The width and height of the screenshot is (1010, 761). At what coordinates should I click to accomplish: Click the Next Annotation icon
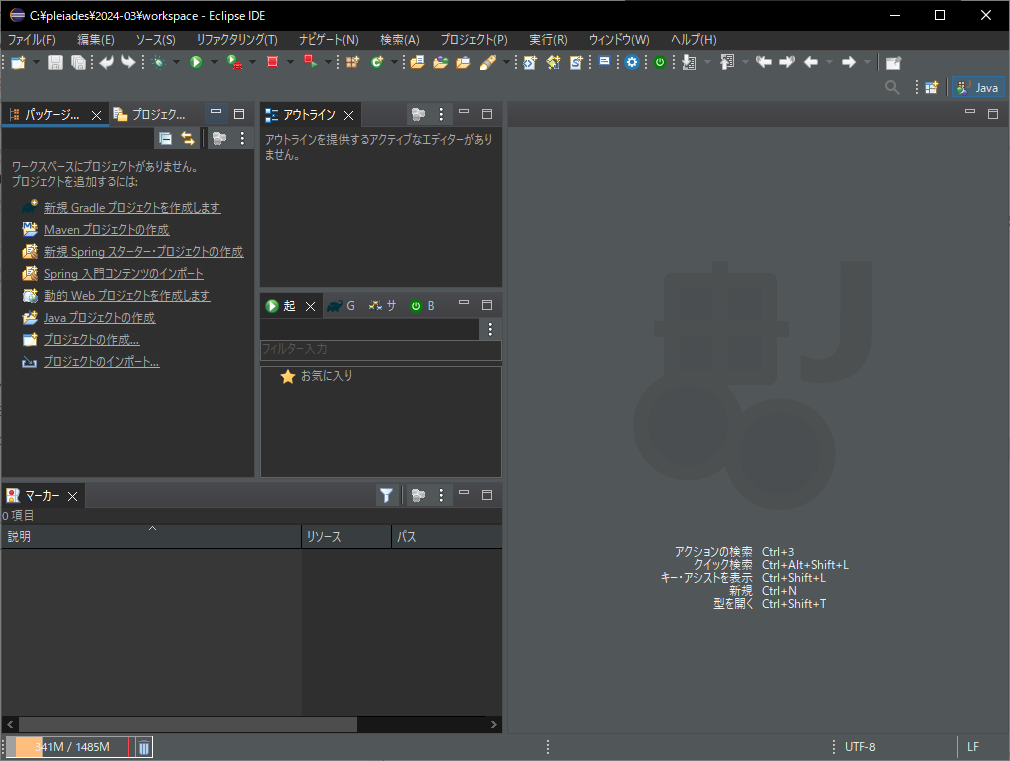pyautogui.click(x=689, y=63)
